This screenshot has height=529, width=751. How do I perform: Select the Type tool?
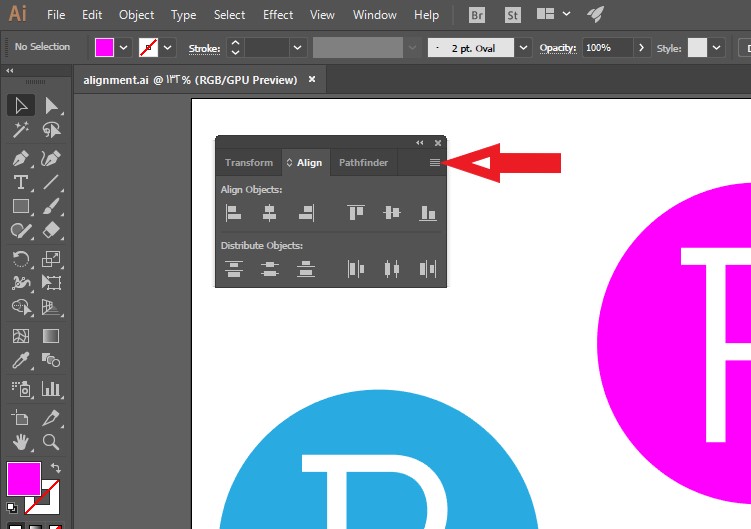tap(21, 182)
